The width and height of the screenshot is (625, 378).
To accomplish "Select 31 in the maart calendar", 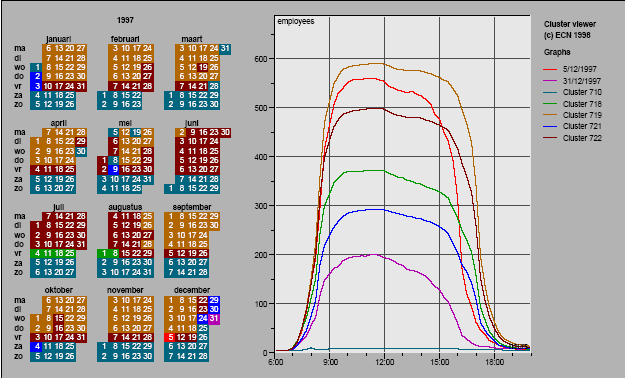I will point(225,49).
